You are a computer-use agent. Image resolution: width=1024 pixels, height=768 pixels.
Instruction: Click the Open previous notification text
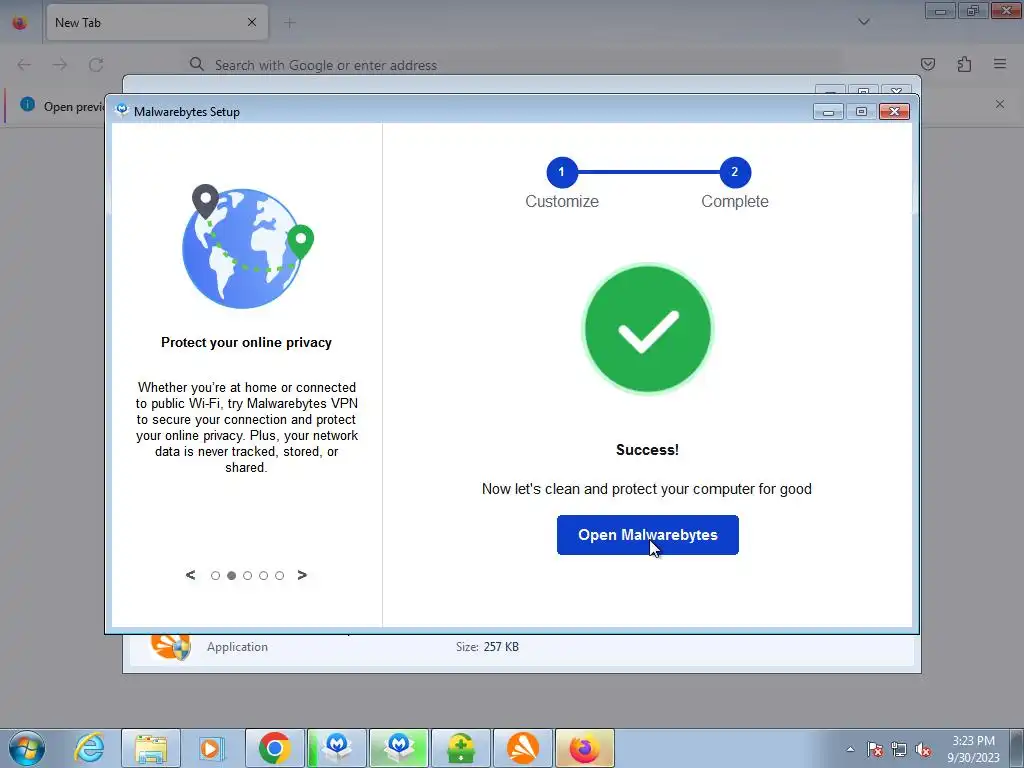73,106
